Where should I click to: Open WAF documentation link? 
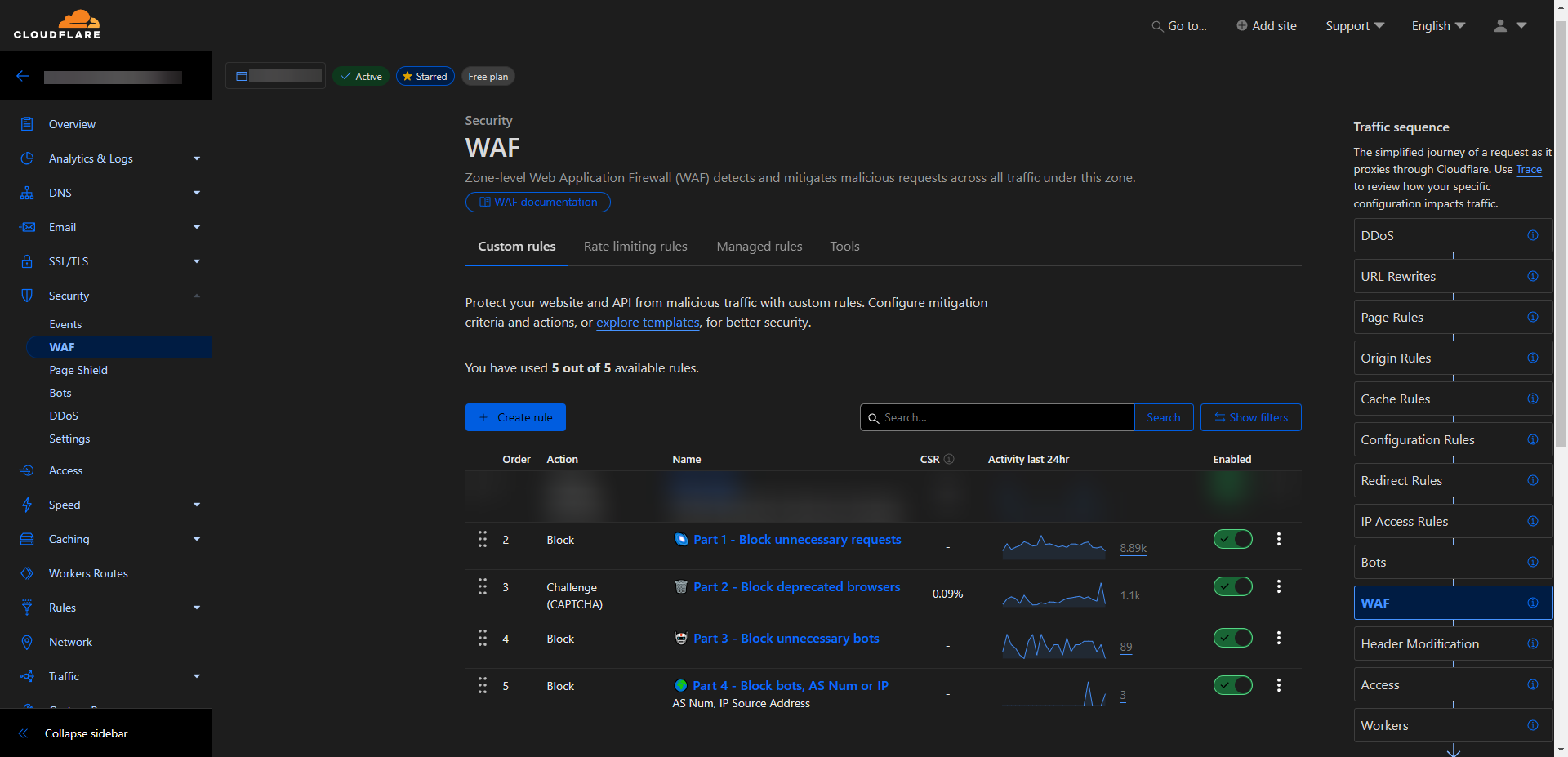click(x=538, y=202)
